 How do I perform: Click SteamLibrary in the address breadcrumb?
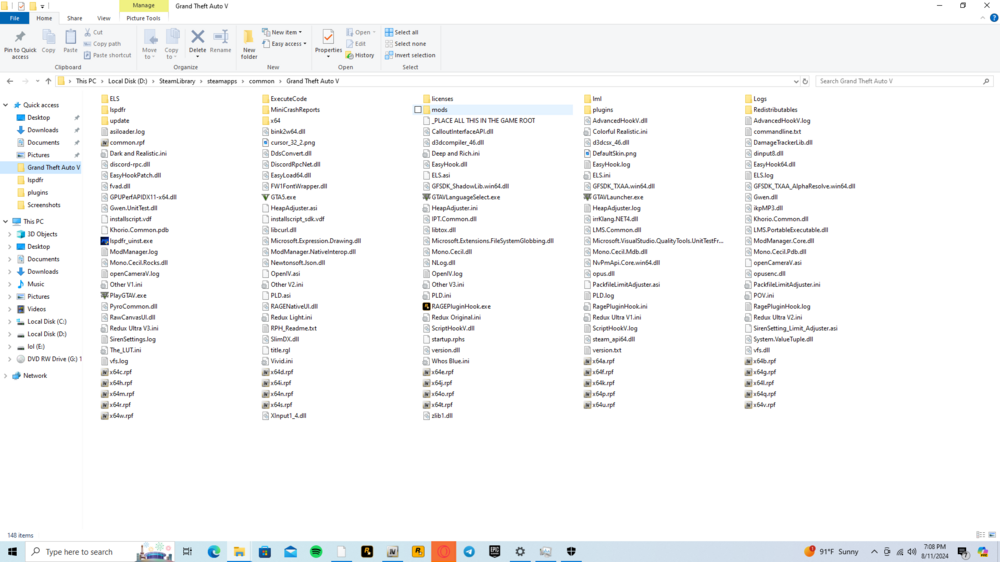coord(177,81)
